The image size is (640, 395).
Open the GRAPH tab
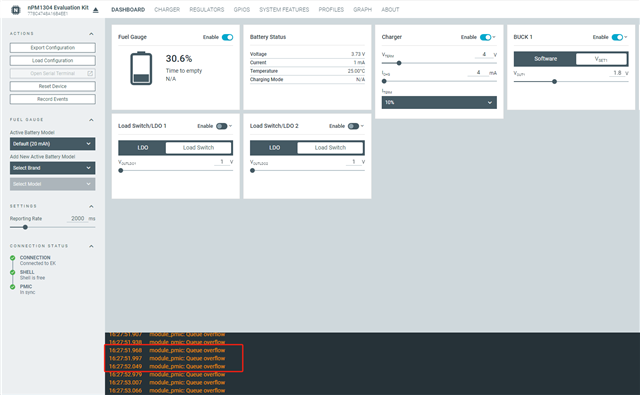coord(362,9)
